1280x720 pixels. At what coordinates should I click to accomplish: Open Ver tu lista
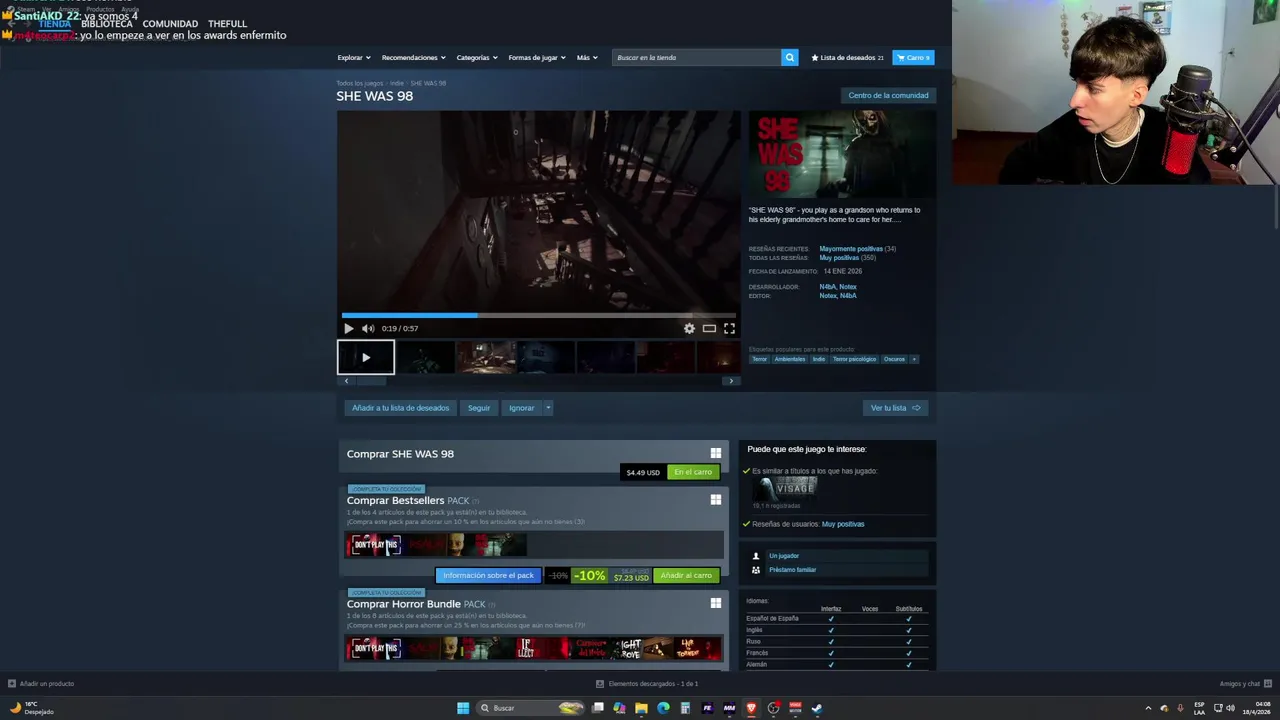895,408
